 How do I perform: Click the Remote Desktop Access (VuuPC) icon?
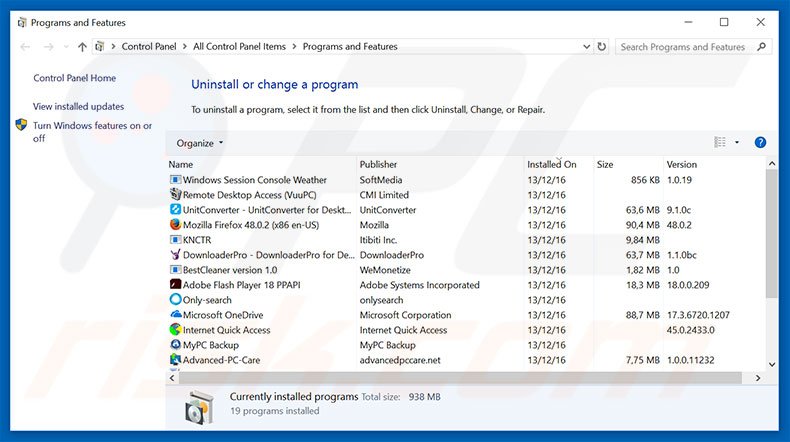coord(175,194)
